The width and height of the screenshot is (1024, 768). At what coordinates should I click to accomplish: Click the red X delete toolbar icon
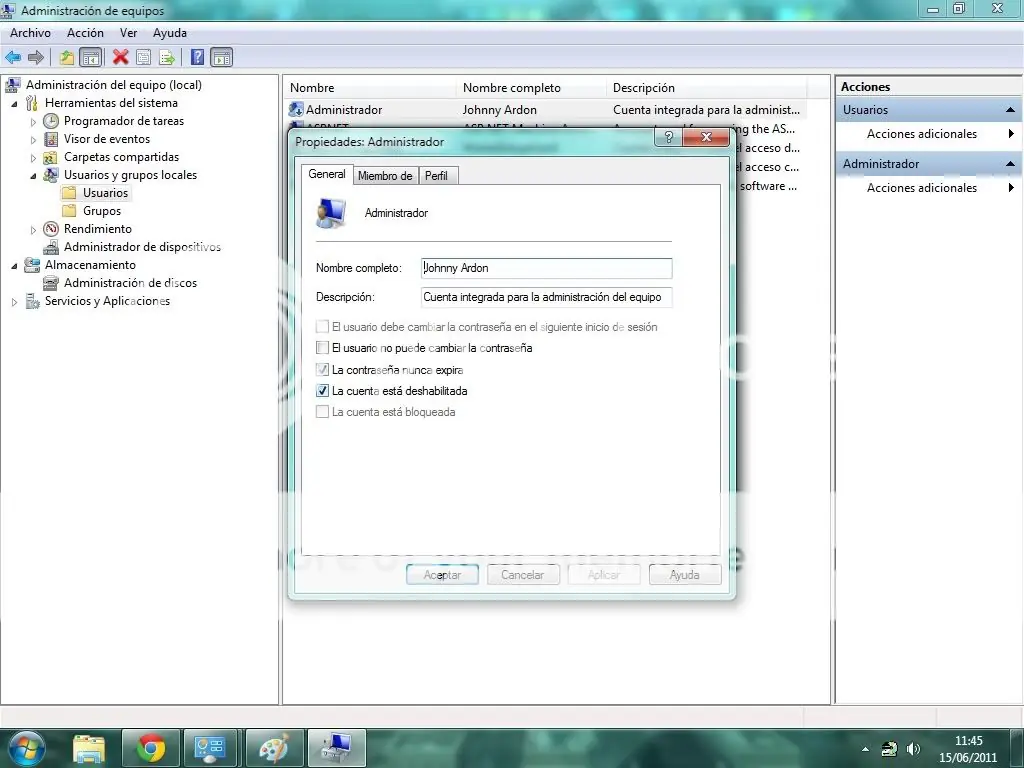(121, 57)
